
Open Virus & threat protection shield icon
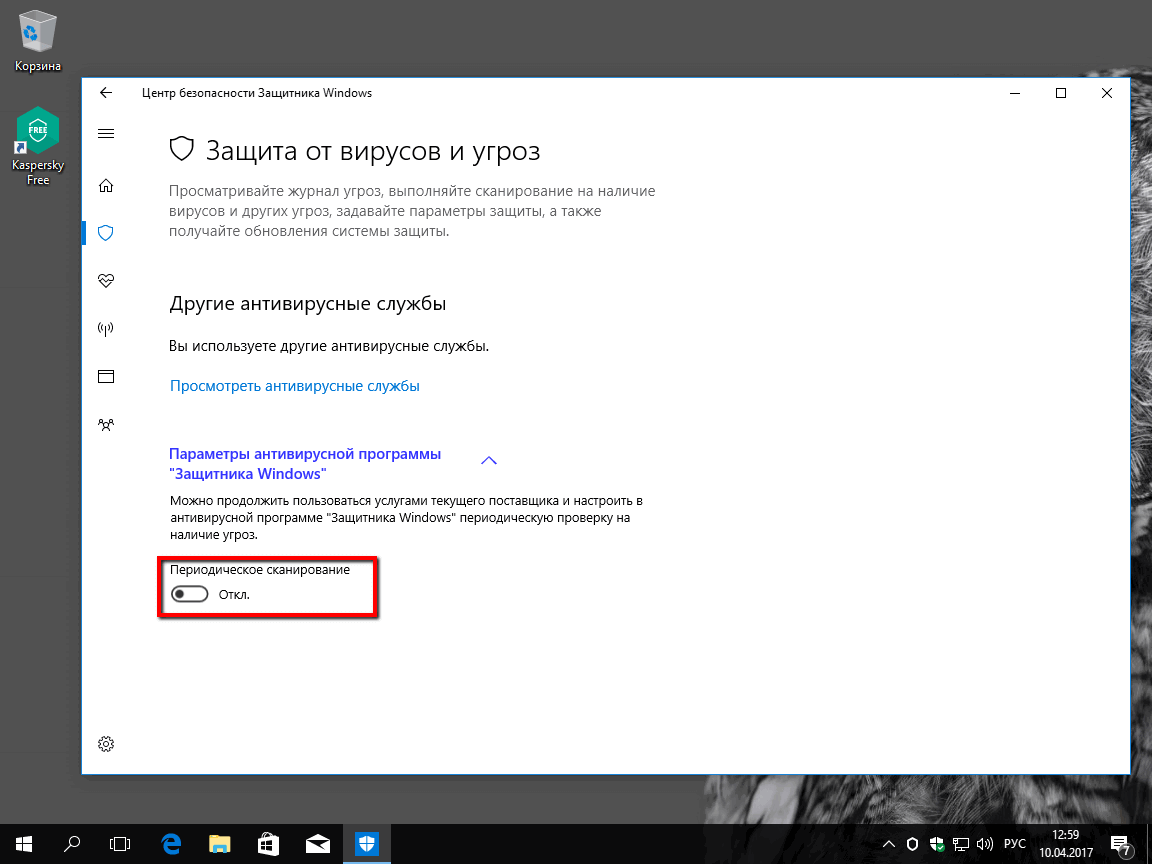tap(106, 232)
